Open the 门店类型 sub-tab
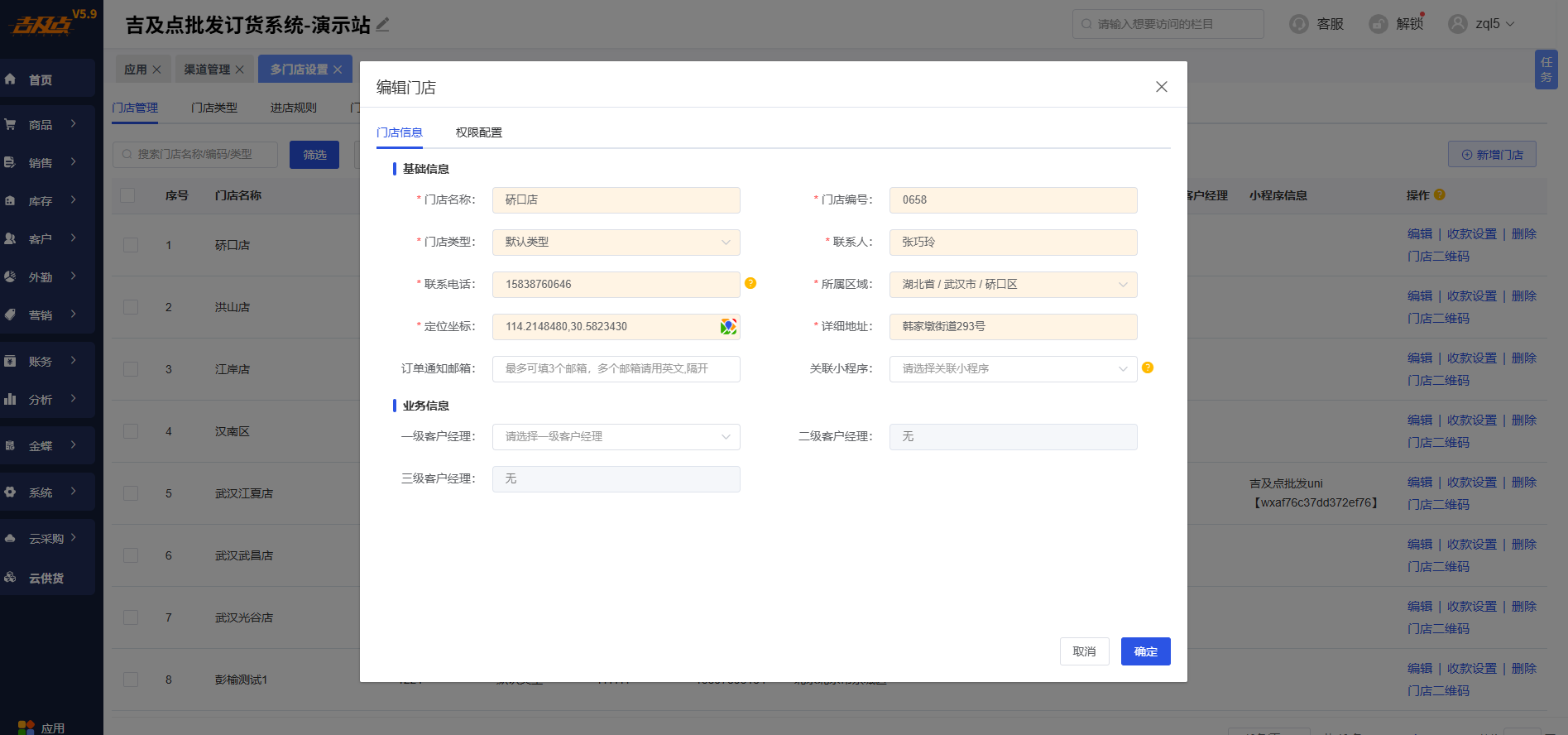This screenshot has width=1568, height=735. tap(214, 108)
